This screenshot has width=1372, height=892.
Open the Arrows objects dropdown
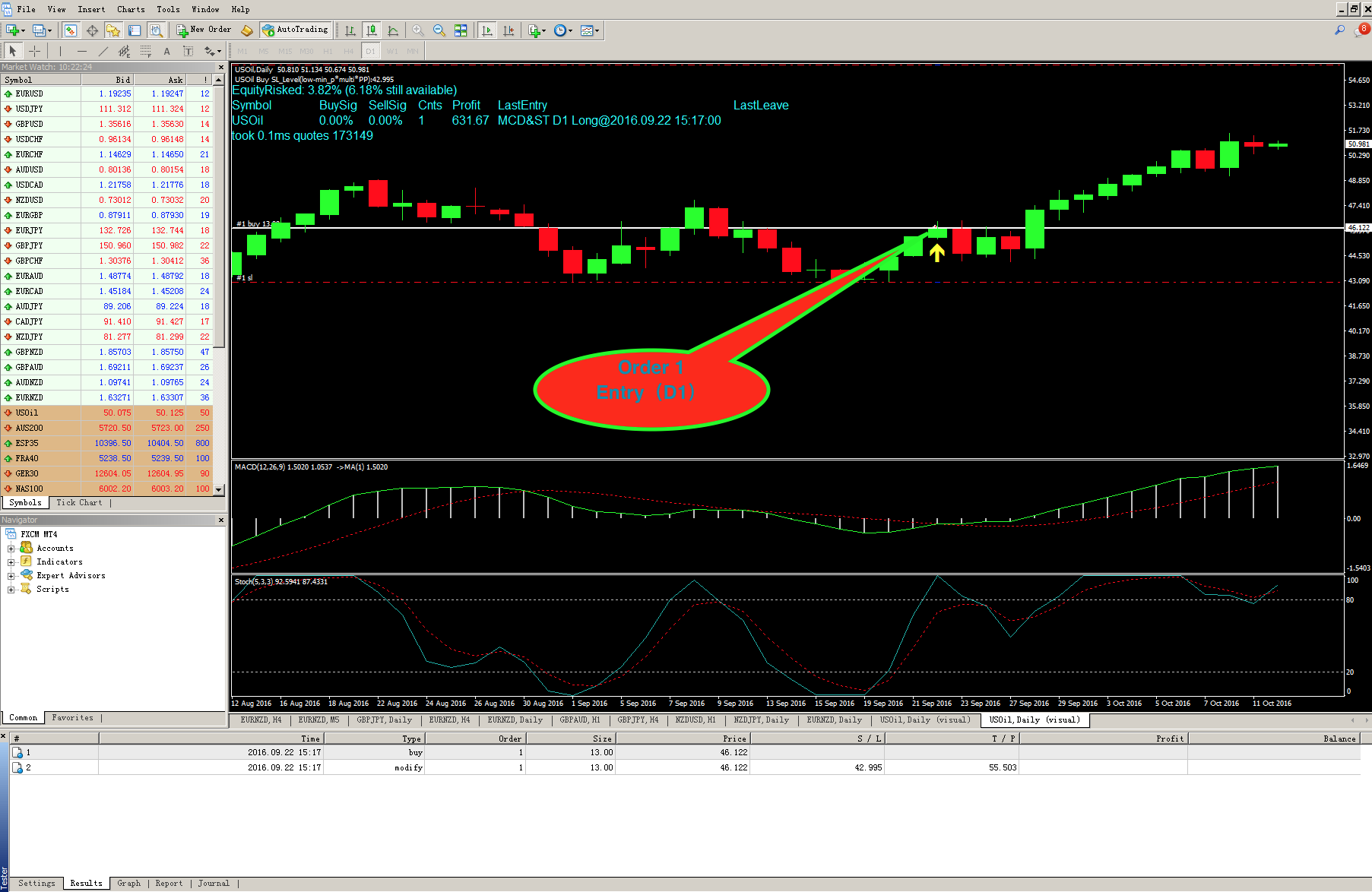coord(212,51)
